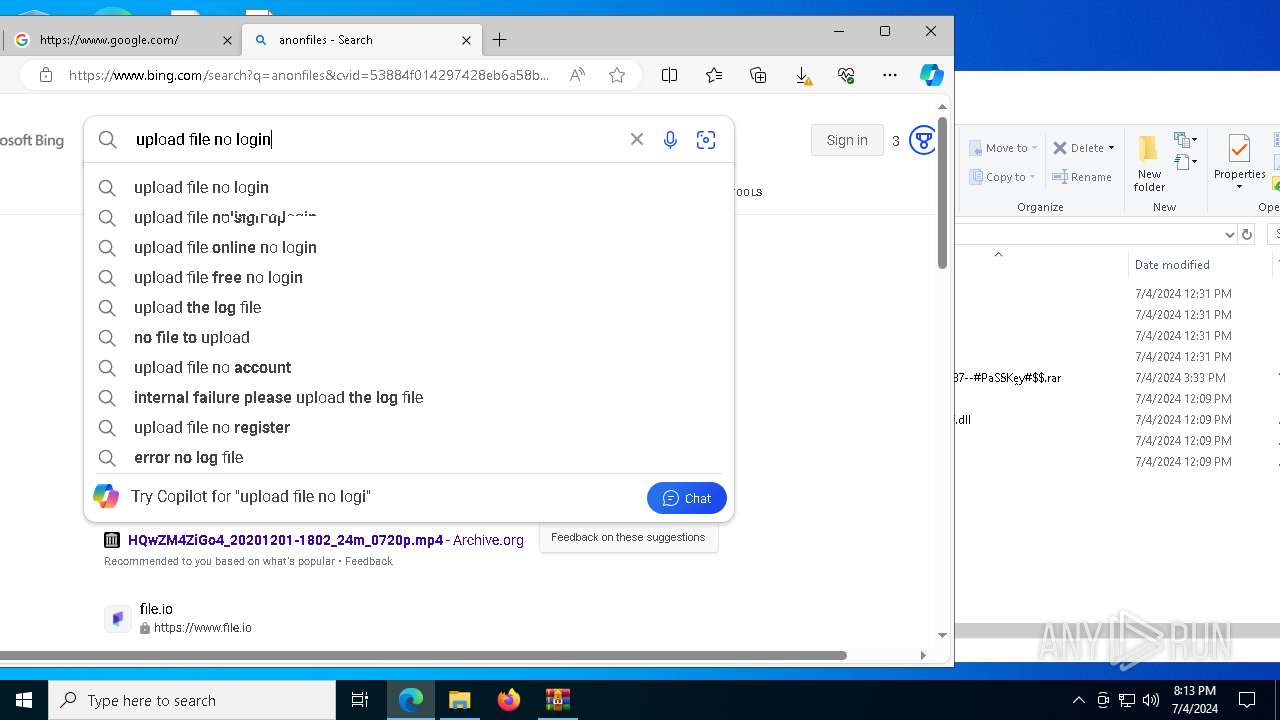The width and height of the screenshot is (1280, 720).
Task: Choose suggestion 'internal failure please upload the log file'
Action: click(x=408, y=397)
